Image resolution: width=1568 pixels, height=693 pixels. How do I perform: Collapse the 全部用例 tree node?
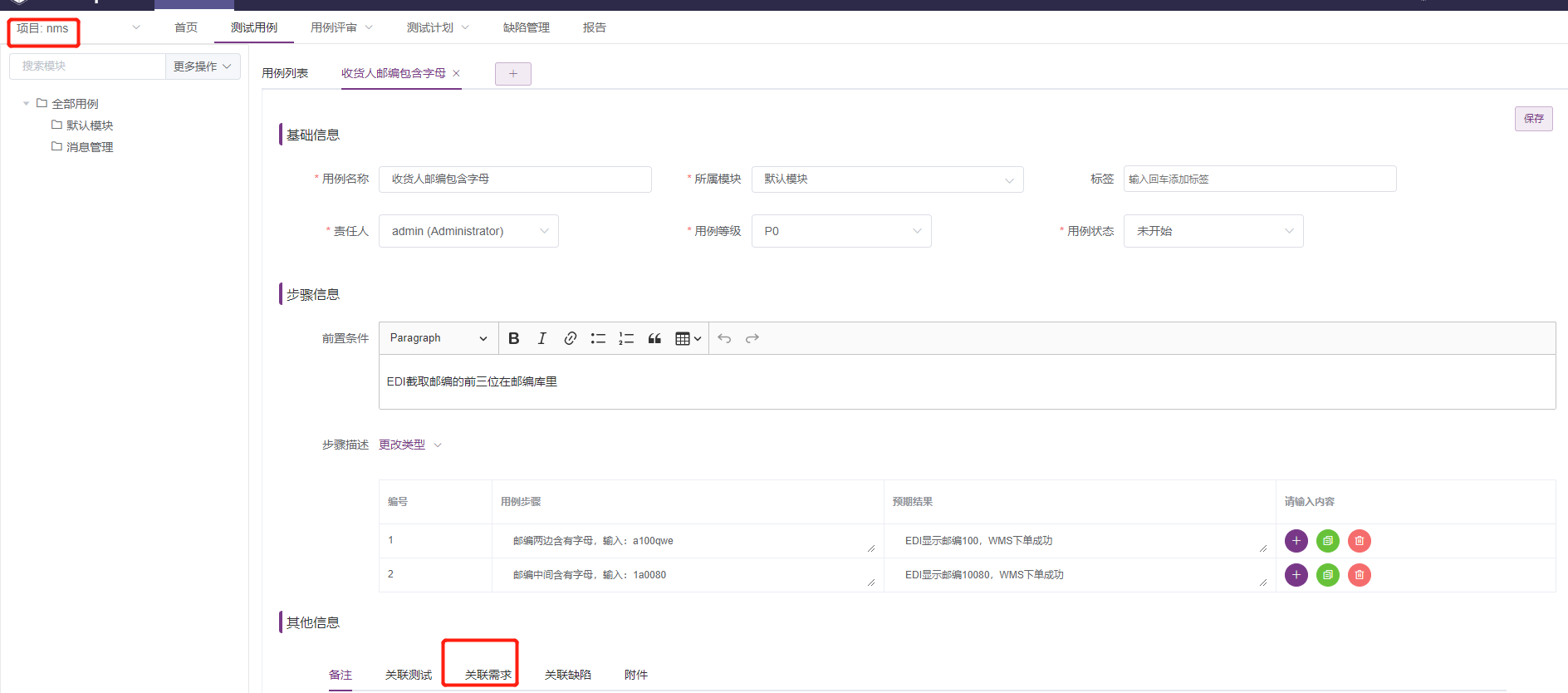point(27,104)
